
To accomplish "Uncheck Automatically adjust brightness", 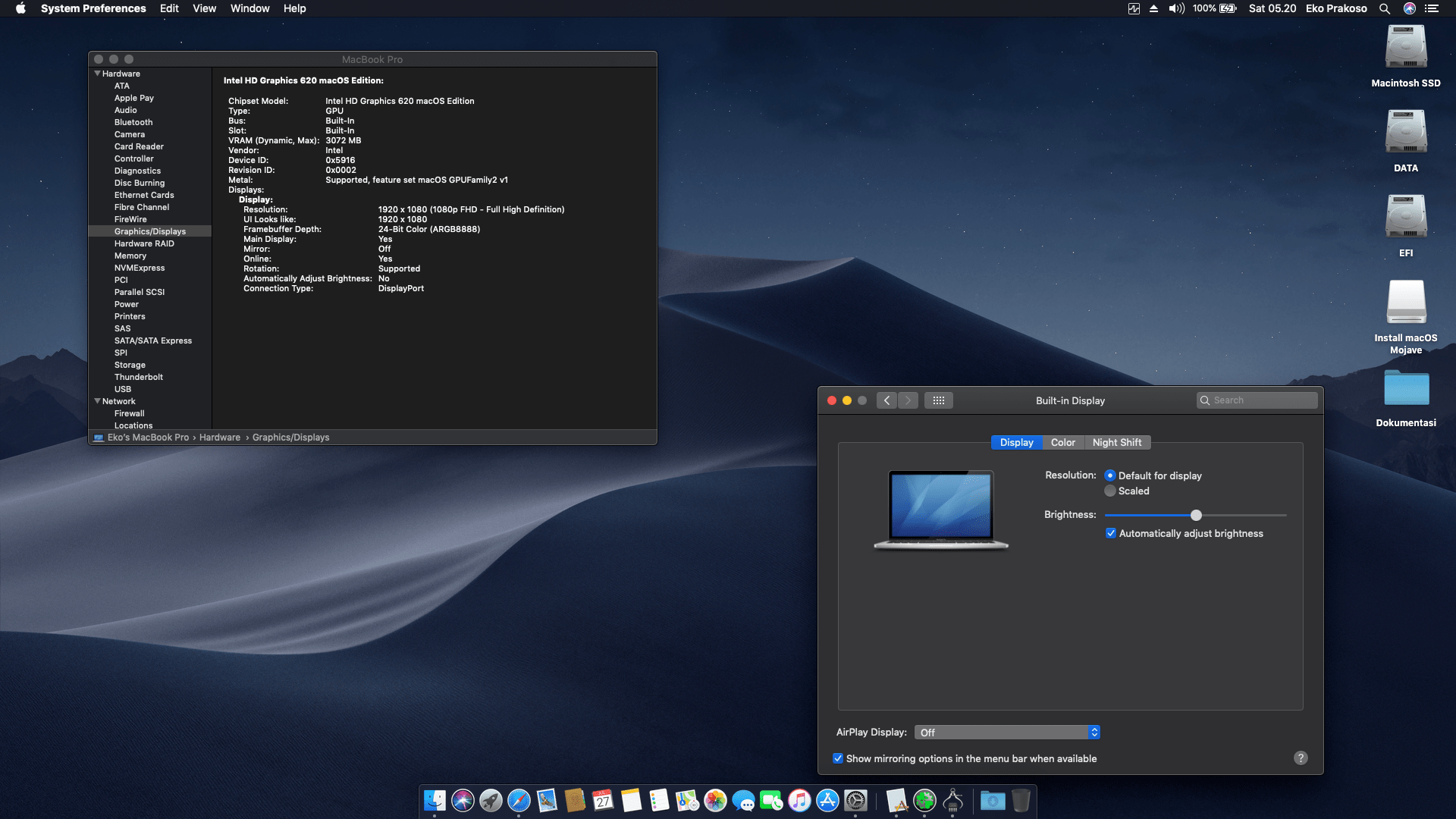I will click(1111, 533).
